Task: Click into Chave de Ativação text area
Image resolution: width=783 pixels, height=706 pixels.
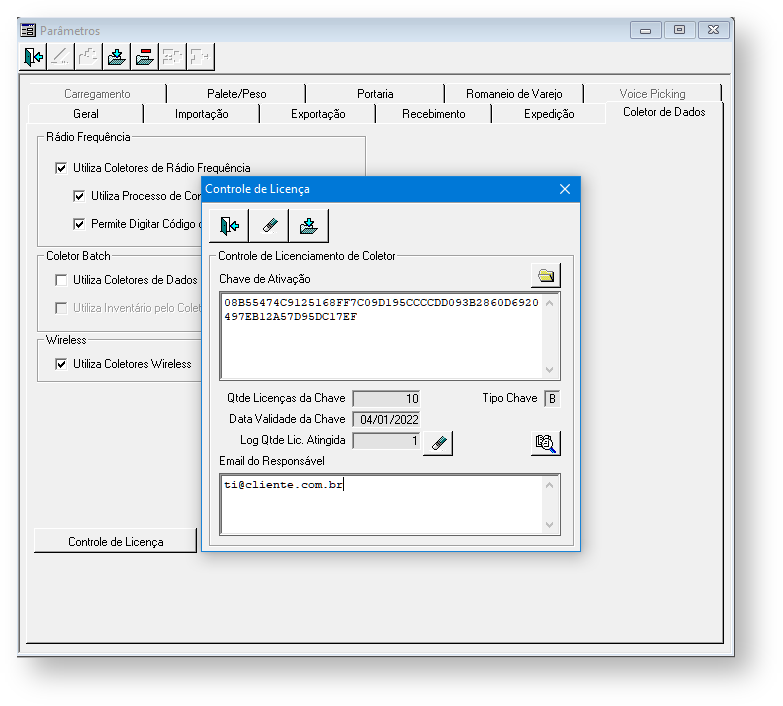Action: tap(382, 336)
